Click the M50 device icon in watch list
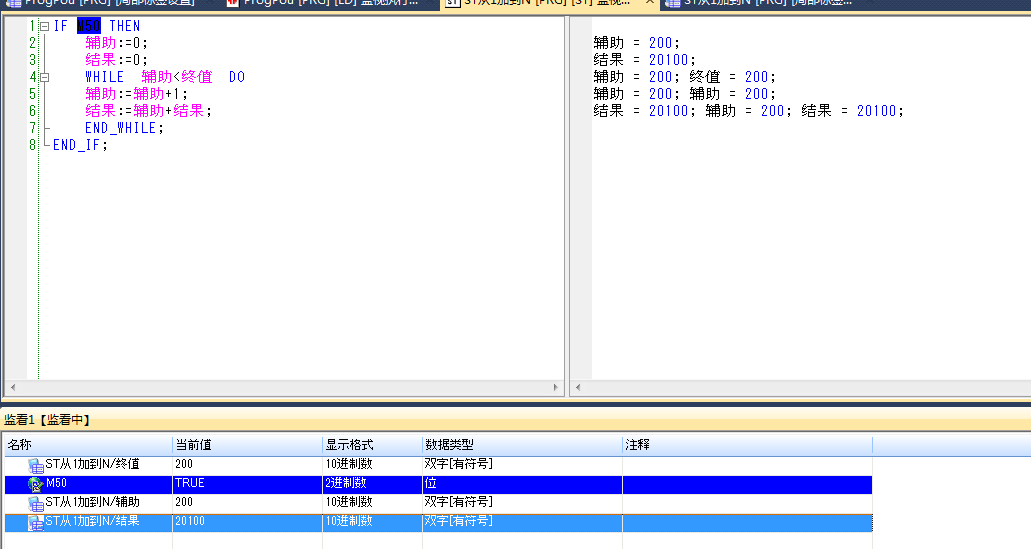Screen dimensions: 1031x549 click(36, 484)
